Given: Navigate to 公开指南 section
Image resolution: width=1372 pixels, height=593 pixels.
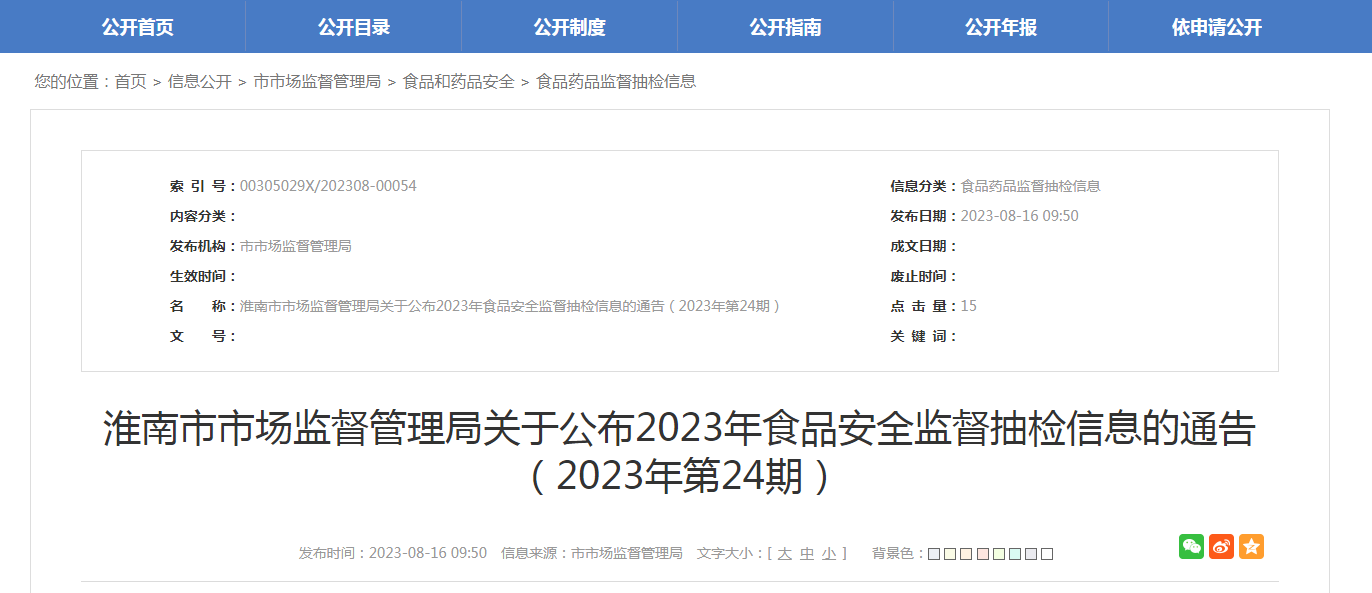Looking at the screenshot, I should coord(785,27).
